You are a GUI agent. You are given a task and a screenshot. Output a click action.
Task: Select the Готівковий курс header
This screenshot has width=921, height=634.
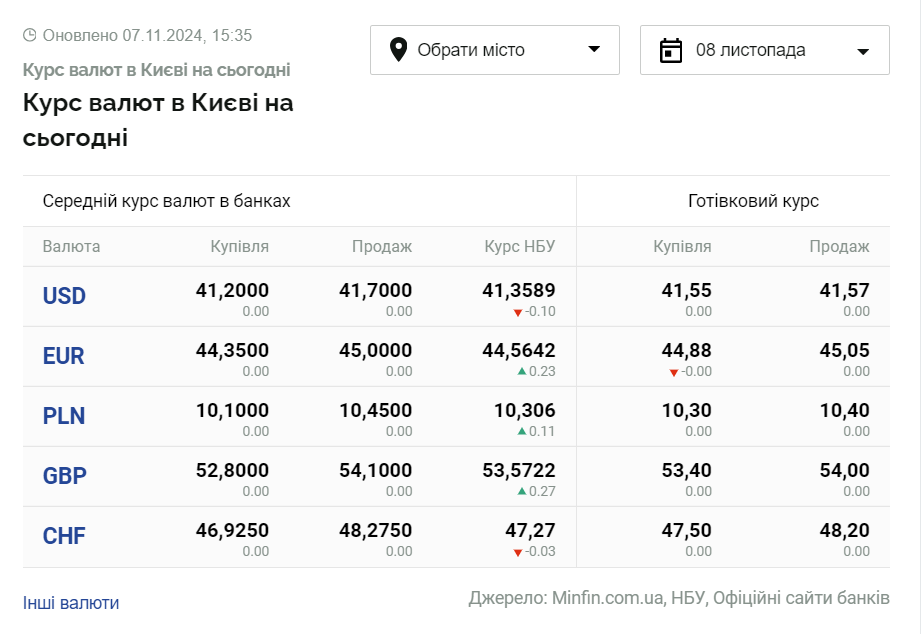pos(754,201)
